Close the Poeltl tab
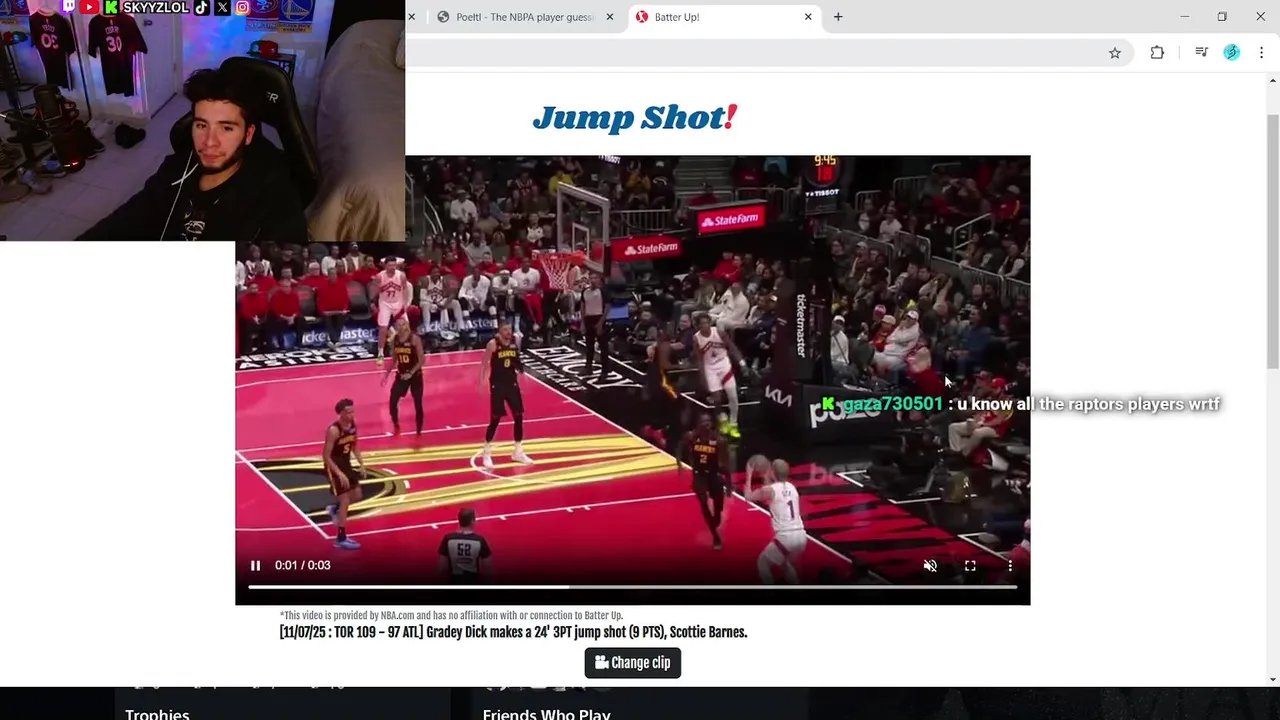1280x720 pixels. 610,17
